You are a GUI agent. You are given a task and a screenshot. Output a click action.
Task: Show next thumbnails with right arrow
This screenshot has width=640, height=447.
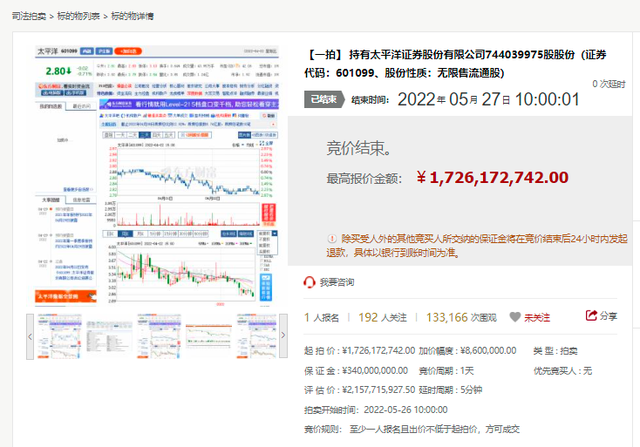[x=283, y=336]
